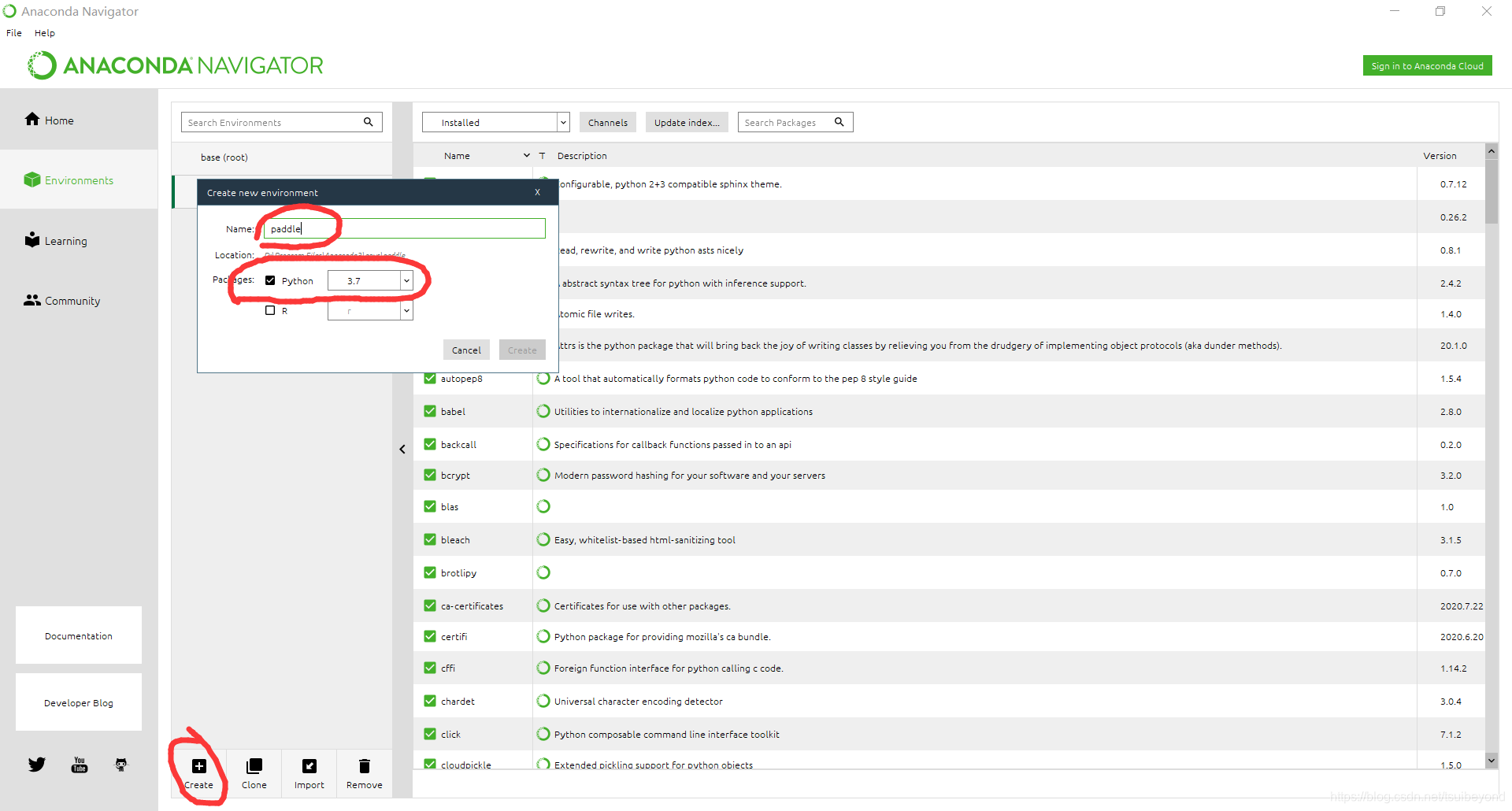The image size is (1512, 811).
Task: Open the File menu
Action: [14, 33]
